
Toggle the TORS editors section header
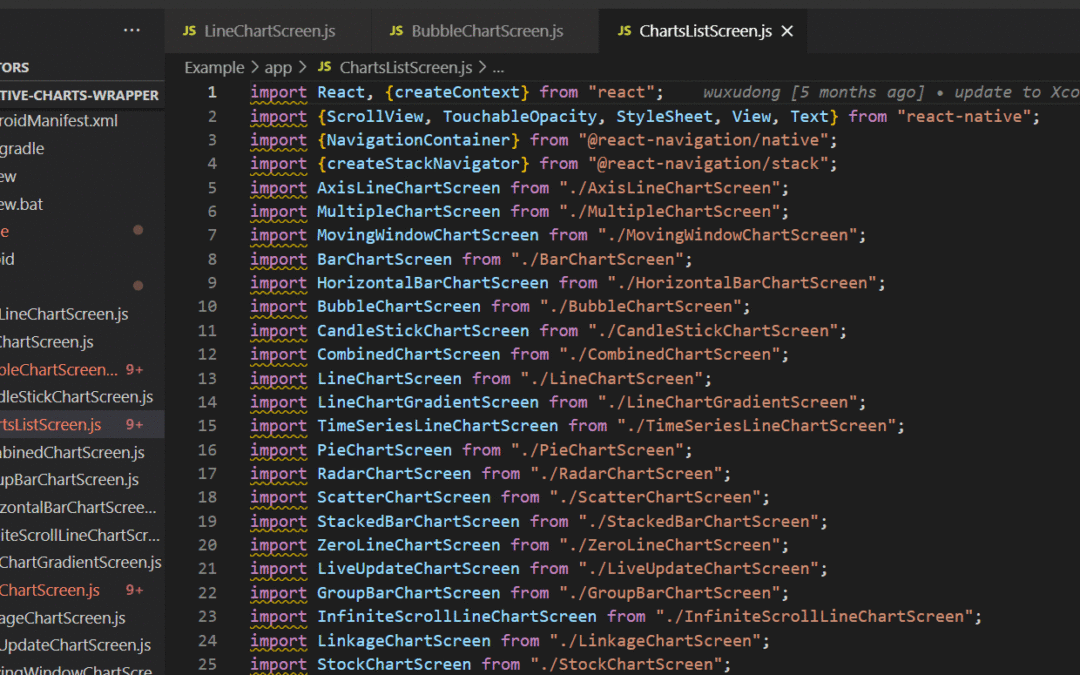pos(82,68)
